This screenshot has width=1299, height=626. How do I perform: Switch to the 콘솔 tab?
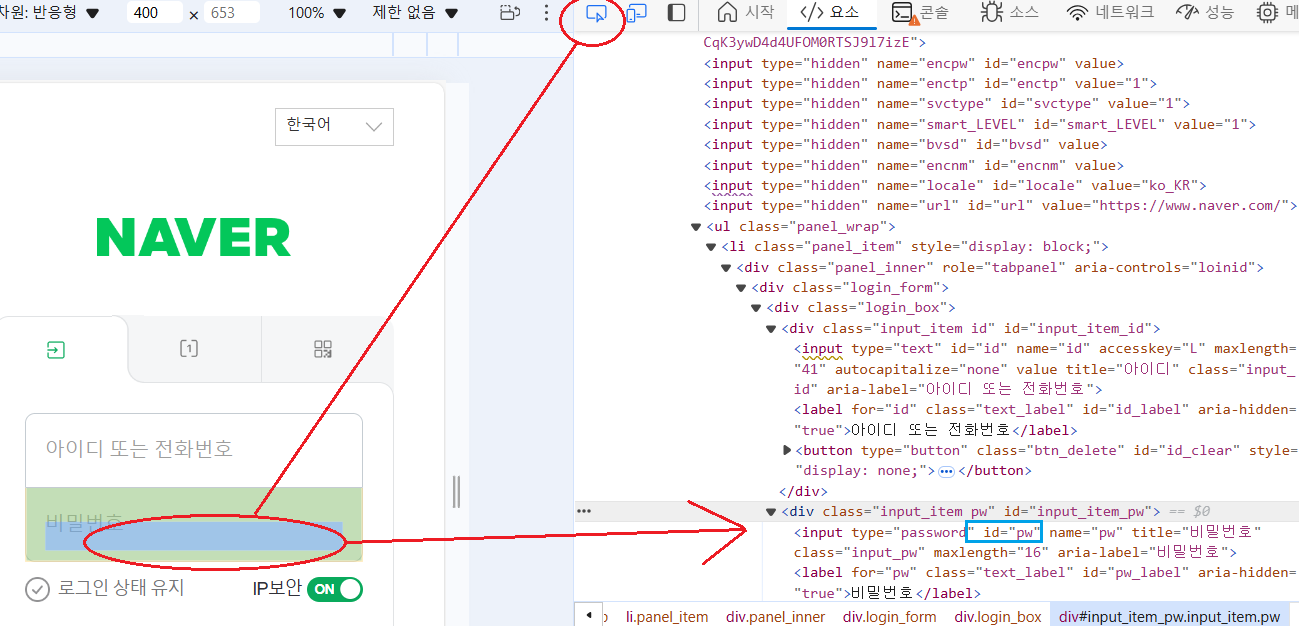[x=920, y=13]
